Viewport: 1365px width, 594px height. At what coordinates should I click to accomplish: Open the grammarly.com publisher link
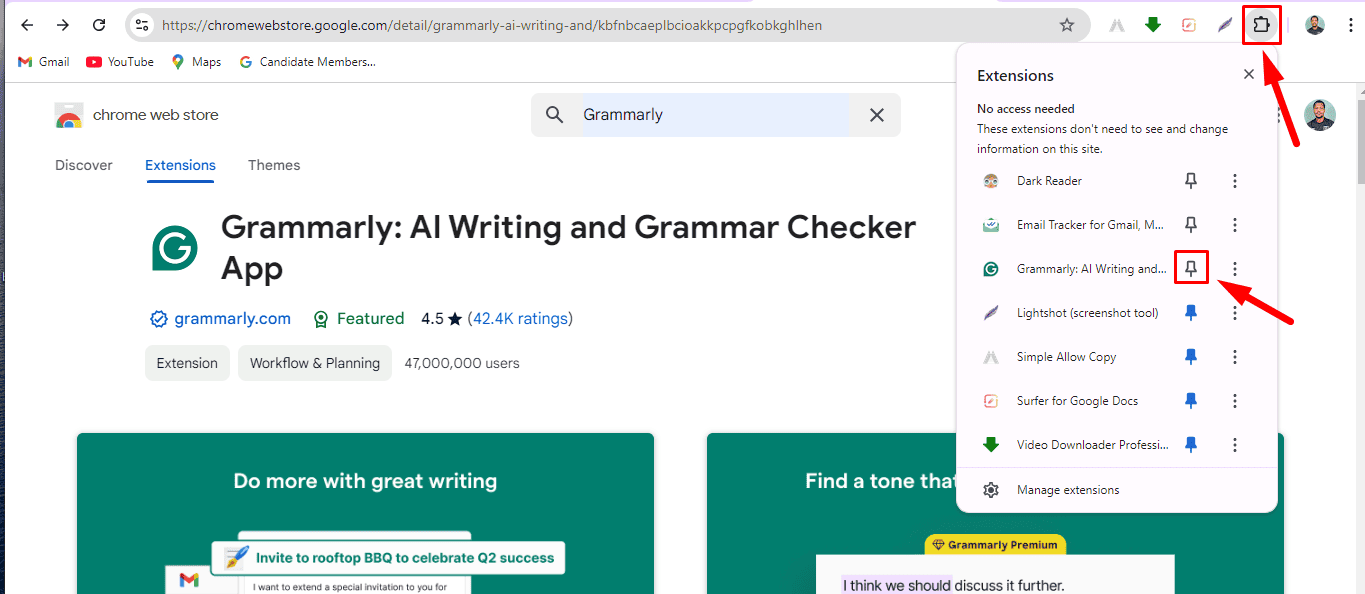click(232, 319)
